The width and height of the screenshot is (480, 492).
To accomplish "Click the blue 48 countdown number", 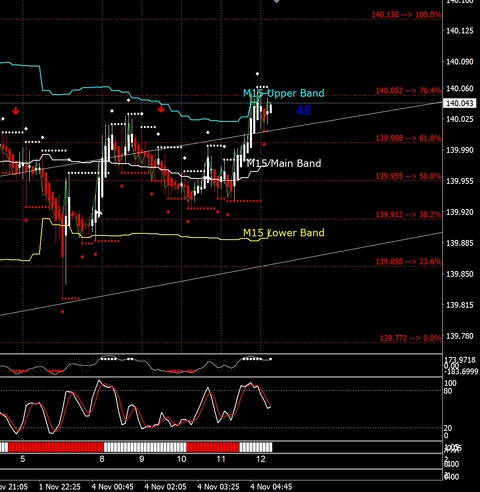I will 304,110.
